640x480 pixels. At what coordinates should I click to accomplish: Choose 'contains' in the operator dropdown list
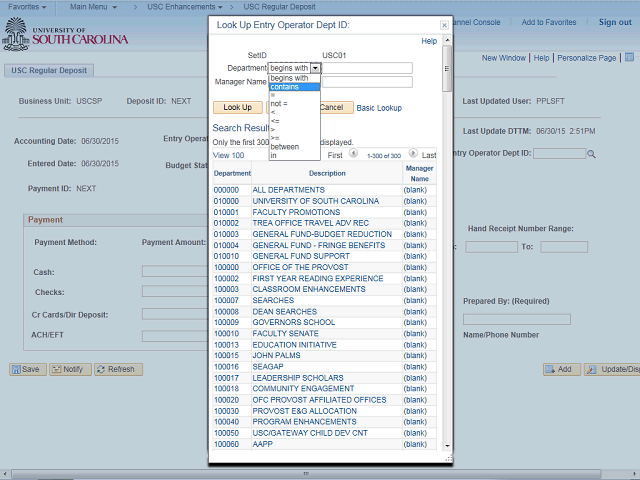(294, 87)
